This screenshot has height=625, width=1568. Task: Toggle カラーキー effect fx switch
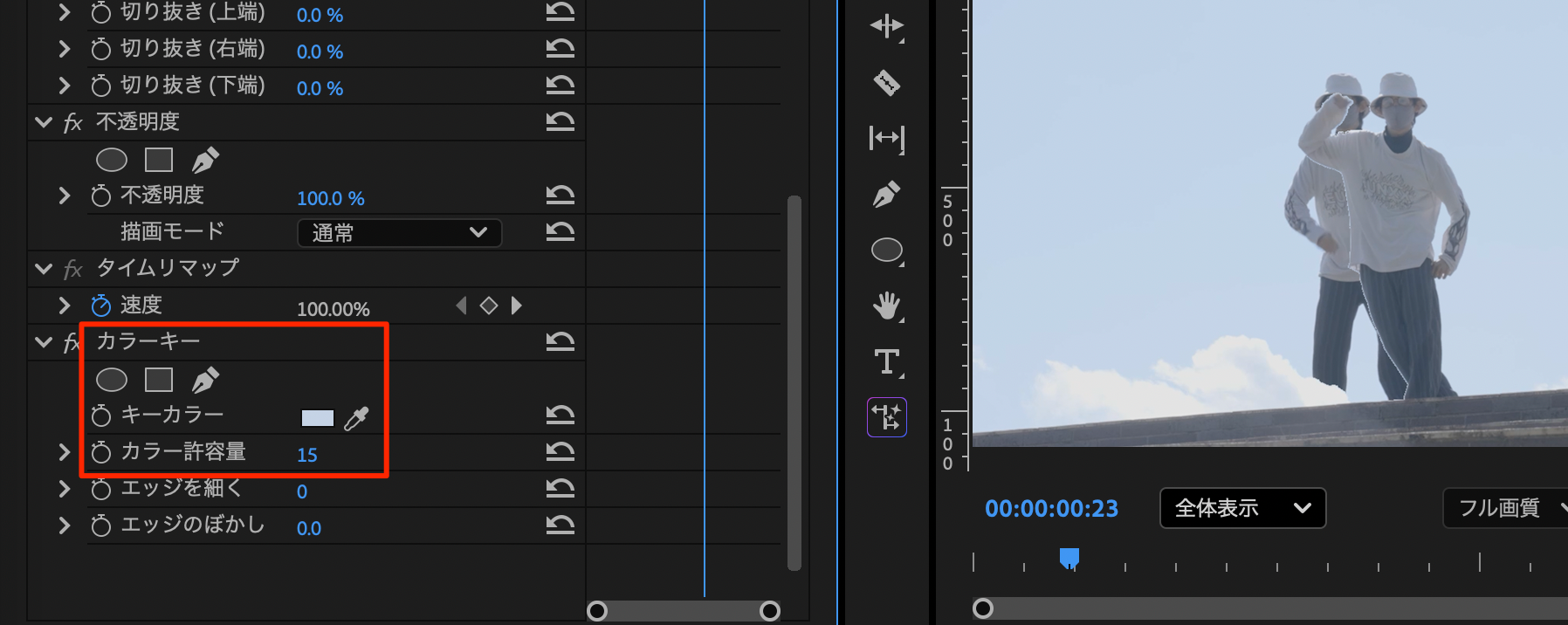pyautogui.click(x=72, y=342)
